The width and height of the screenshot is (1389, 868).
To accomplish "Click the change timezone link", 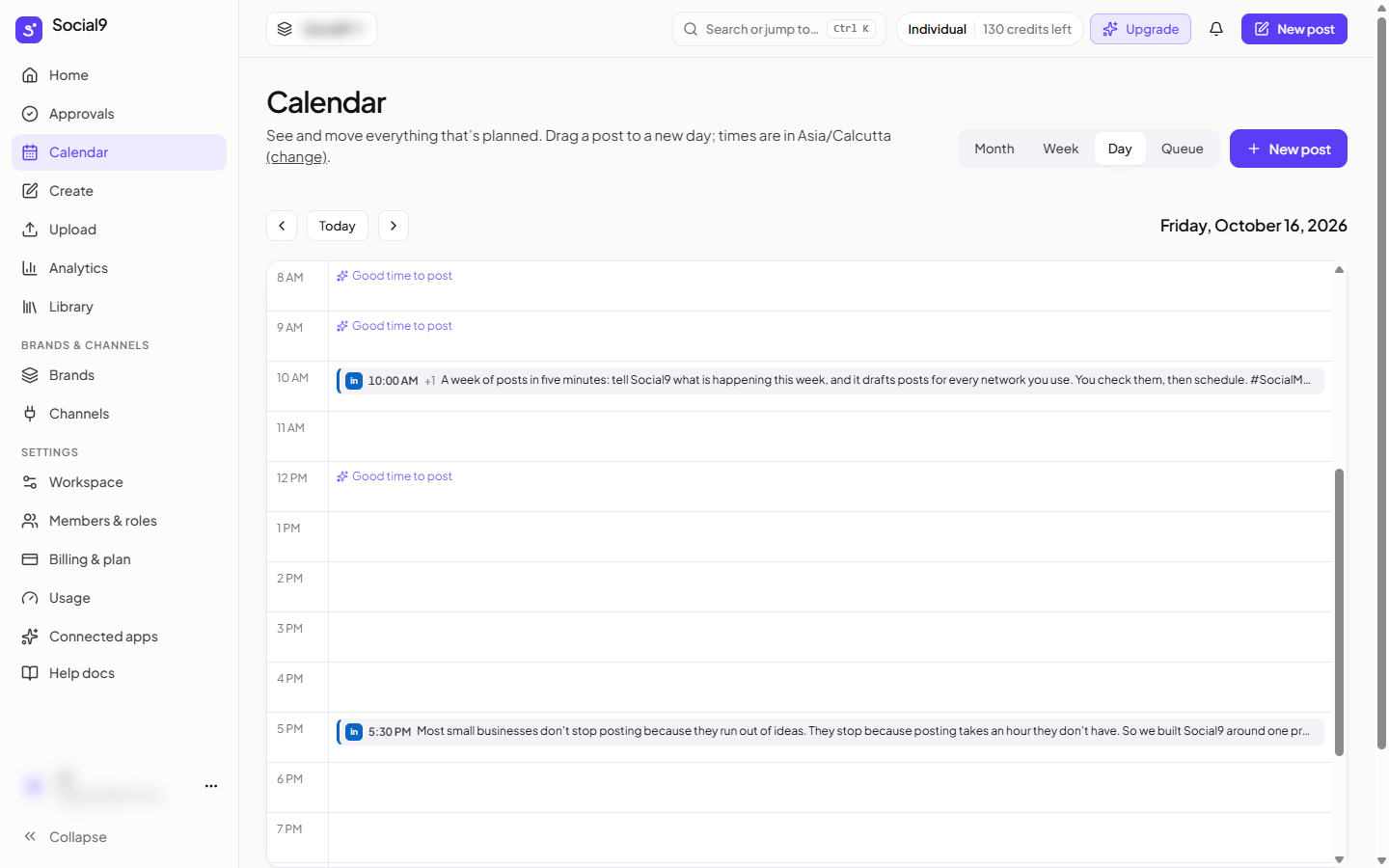I will pyautogui.click(x=296, y=157).
